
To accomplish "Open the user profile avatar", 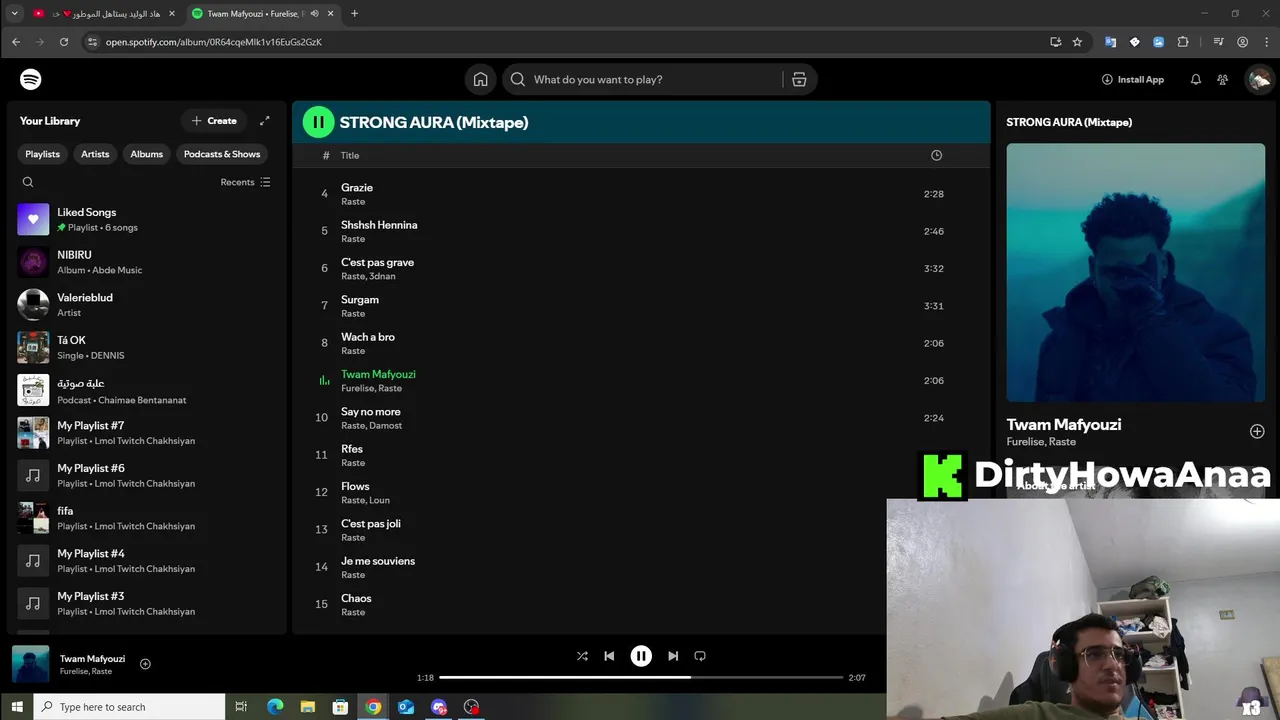I will pos(1259,79).
